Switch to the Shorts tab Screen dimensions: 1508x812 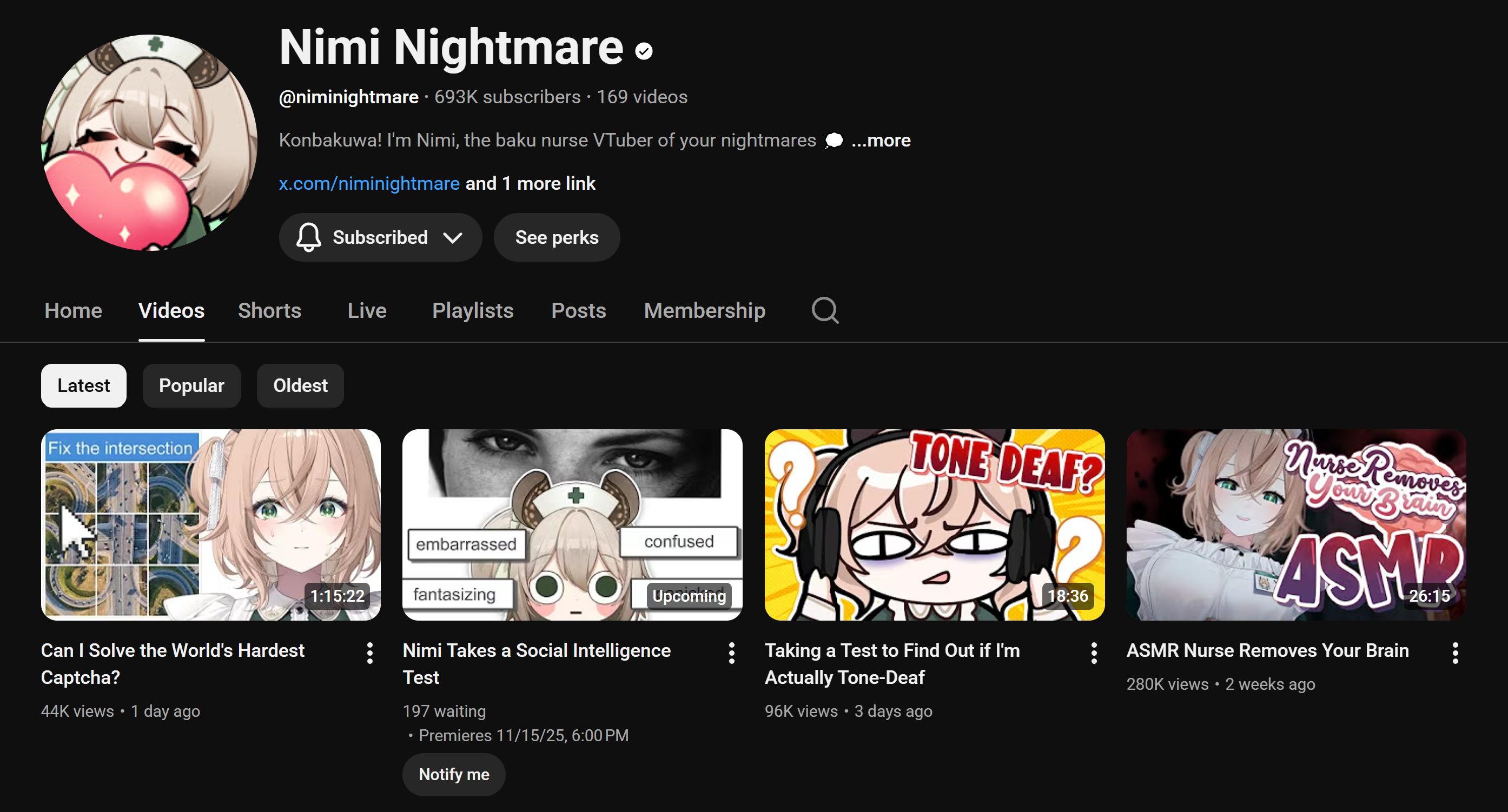pyautogui.click(x=269, y=310)
